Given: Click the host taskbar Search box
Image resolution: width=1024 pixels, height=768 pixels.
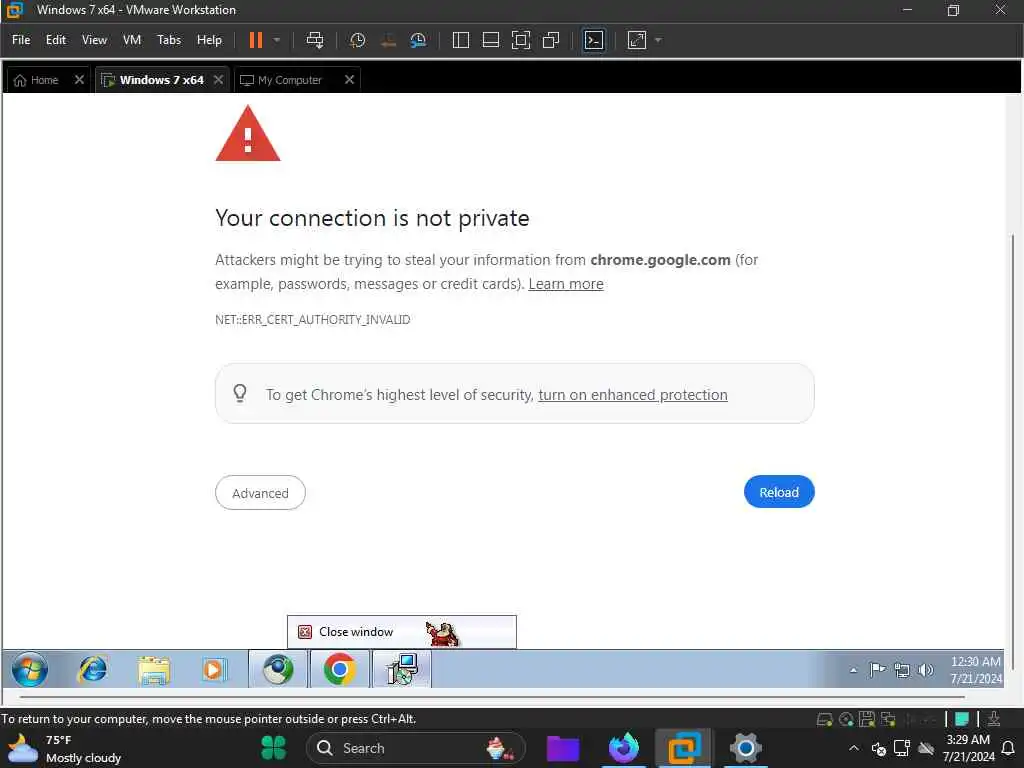Looking at the screenshot, I should (415, 748).
